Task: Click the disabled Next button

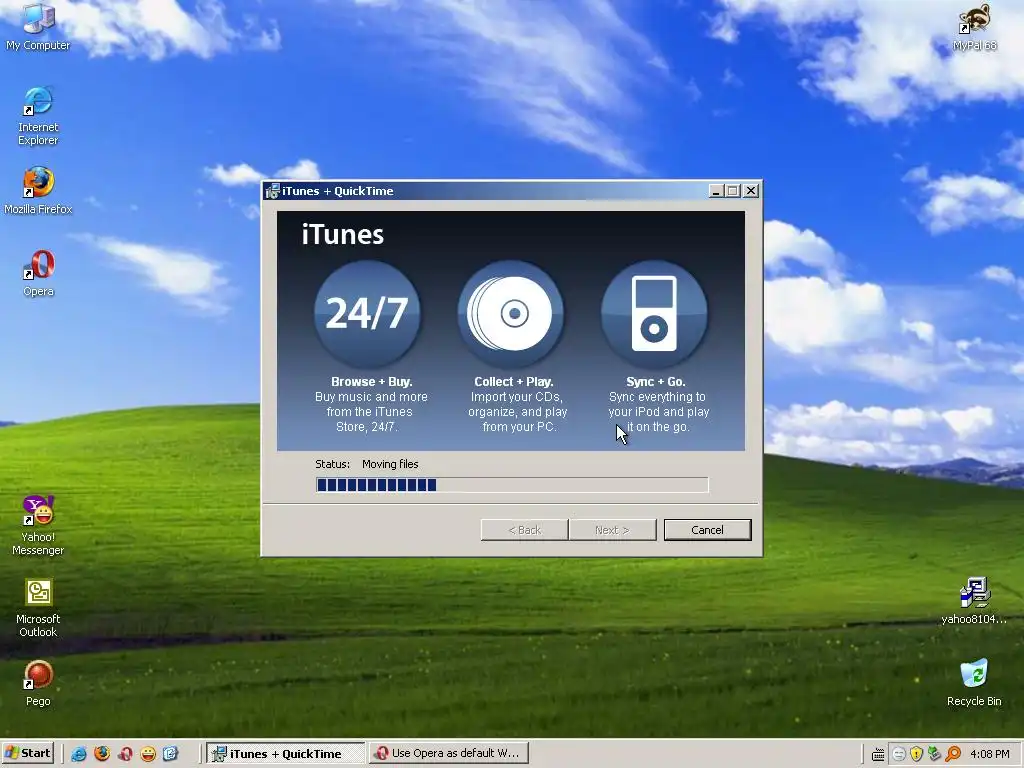Action: coord(612,530)
